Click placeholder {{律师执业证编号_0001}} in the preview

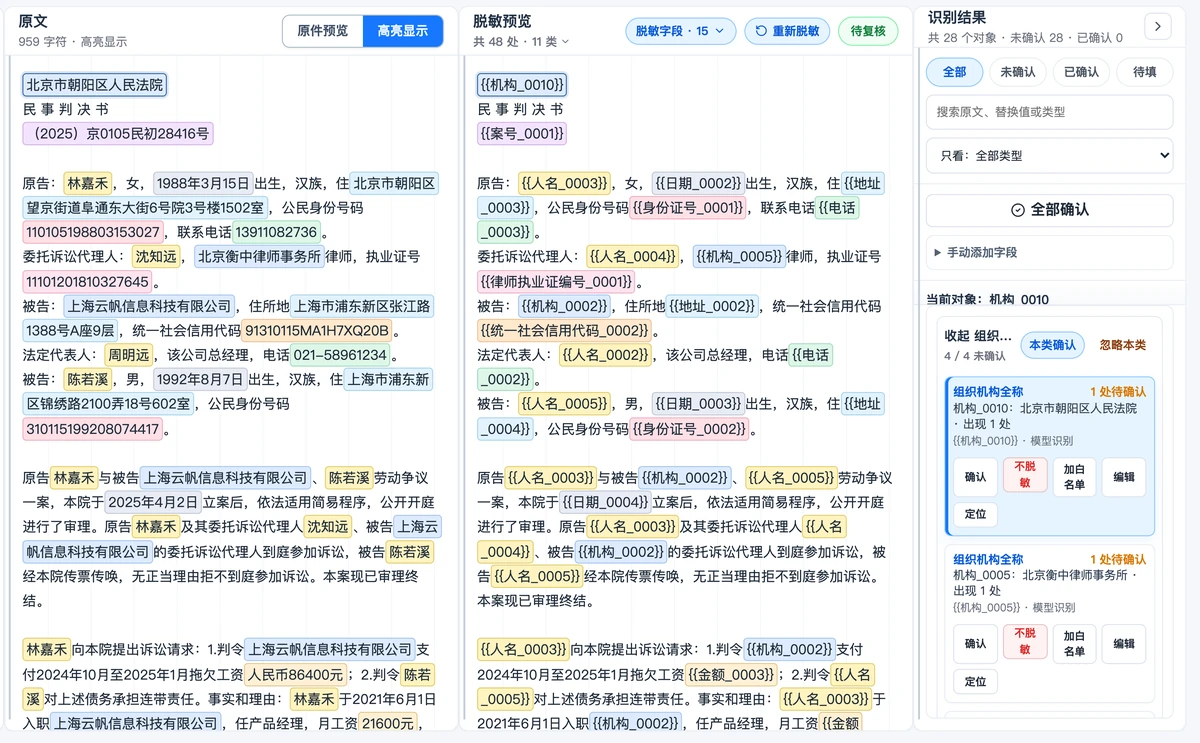[x=556, y=281]
